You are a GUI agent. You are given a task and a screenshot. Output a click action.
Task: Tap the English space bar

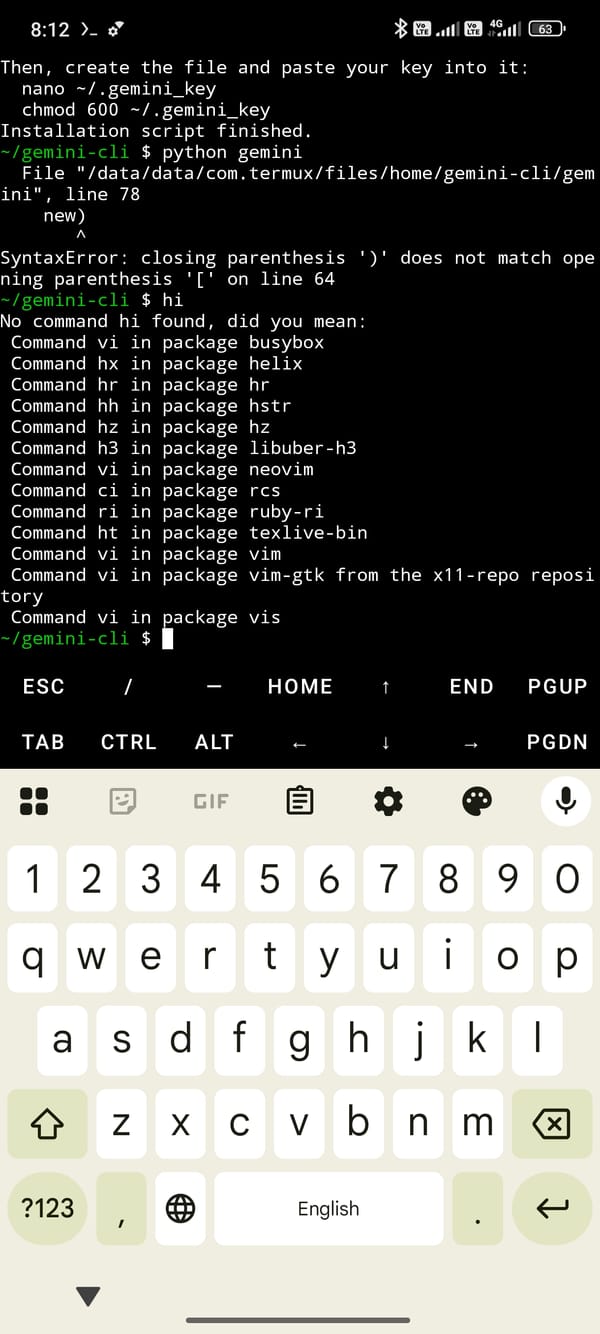(x=328, y=1208)
